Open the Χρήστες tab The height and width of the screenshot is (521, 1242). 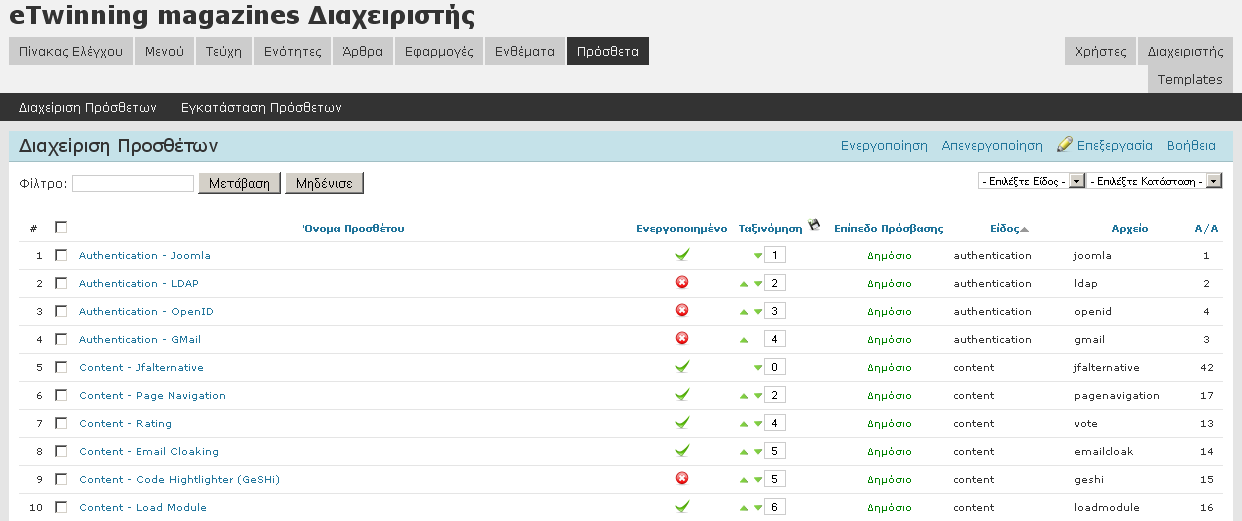(x=1100, y=51)
